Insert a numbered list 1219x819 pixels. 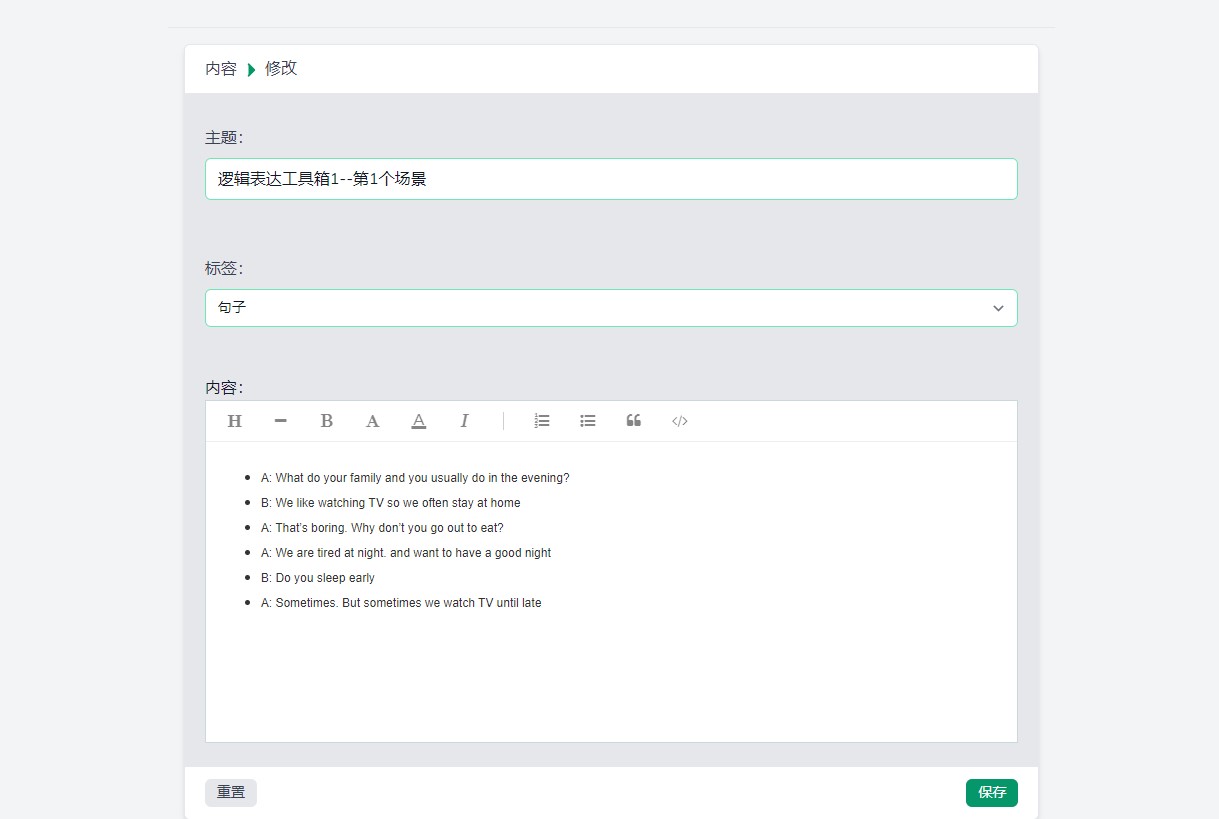tap(542, 421)
